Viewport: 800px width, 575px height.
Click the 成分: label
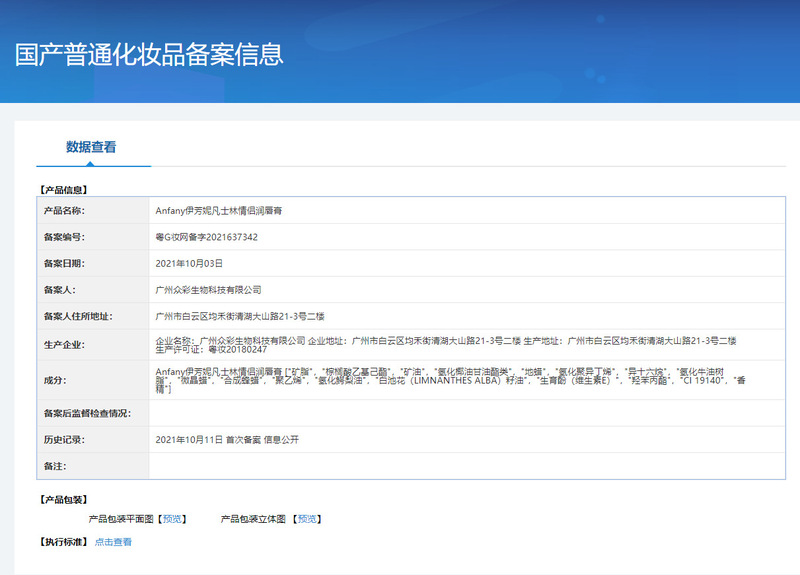[55, 380]
